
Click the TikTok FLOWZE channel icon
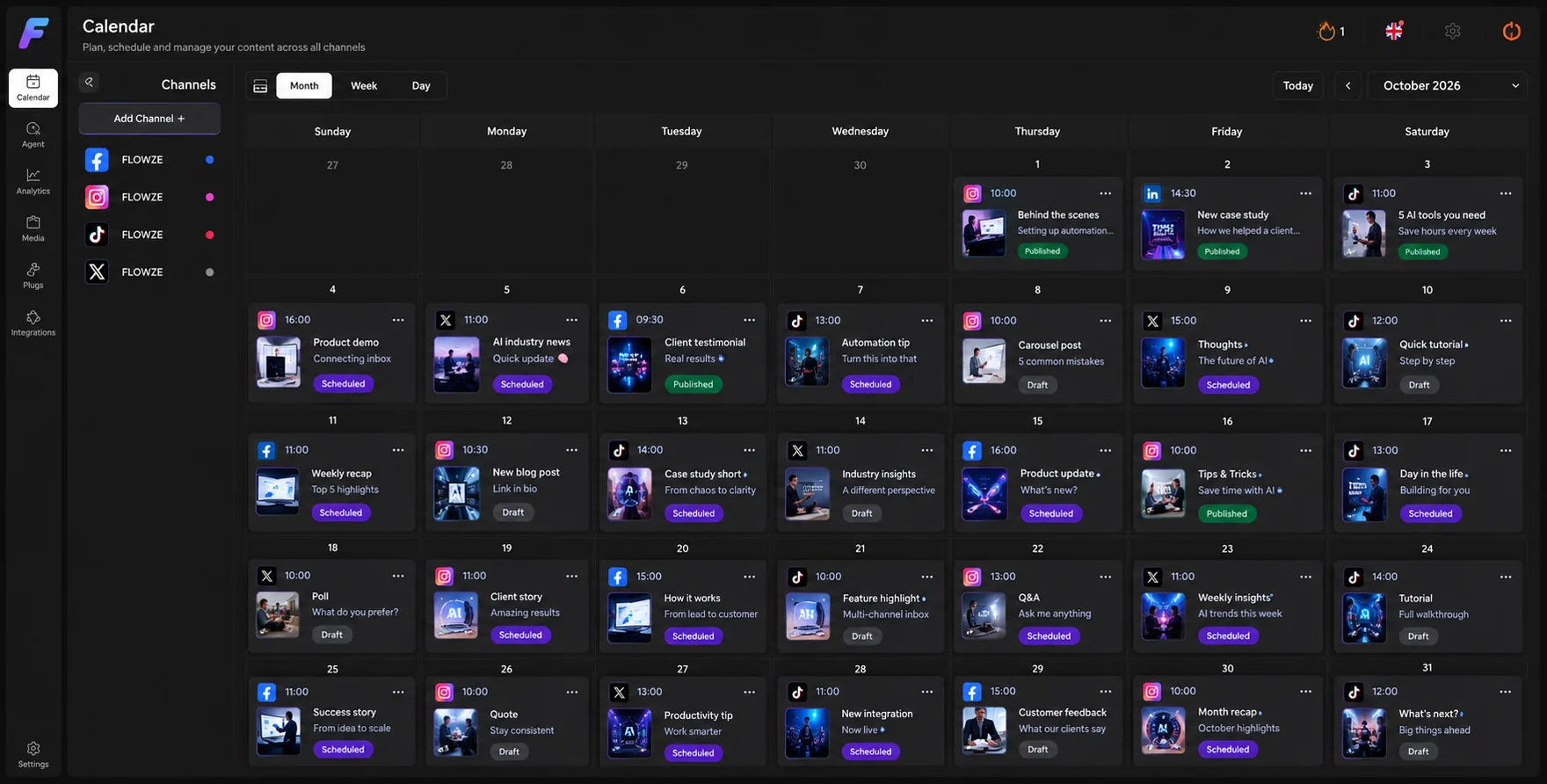coord(97,235)
